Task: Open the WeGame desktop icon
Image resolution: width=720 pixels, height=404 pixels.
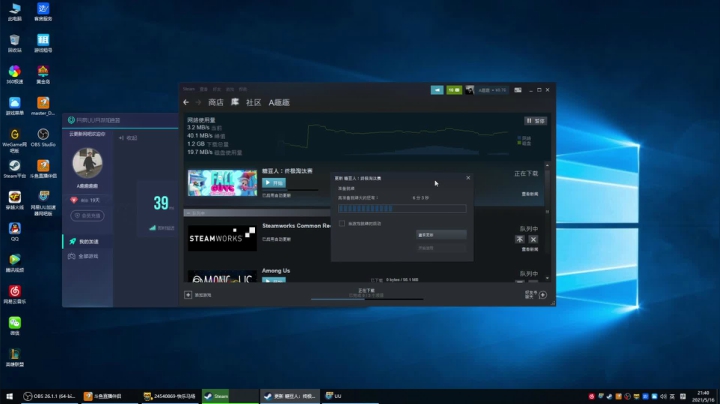Action: (15, 140)
